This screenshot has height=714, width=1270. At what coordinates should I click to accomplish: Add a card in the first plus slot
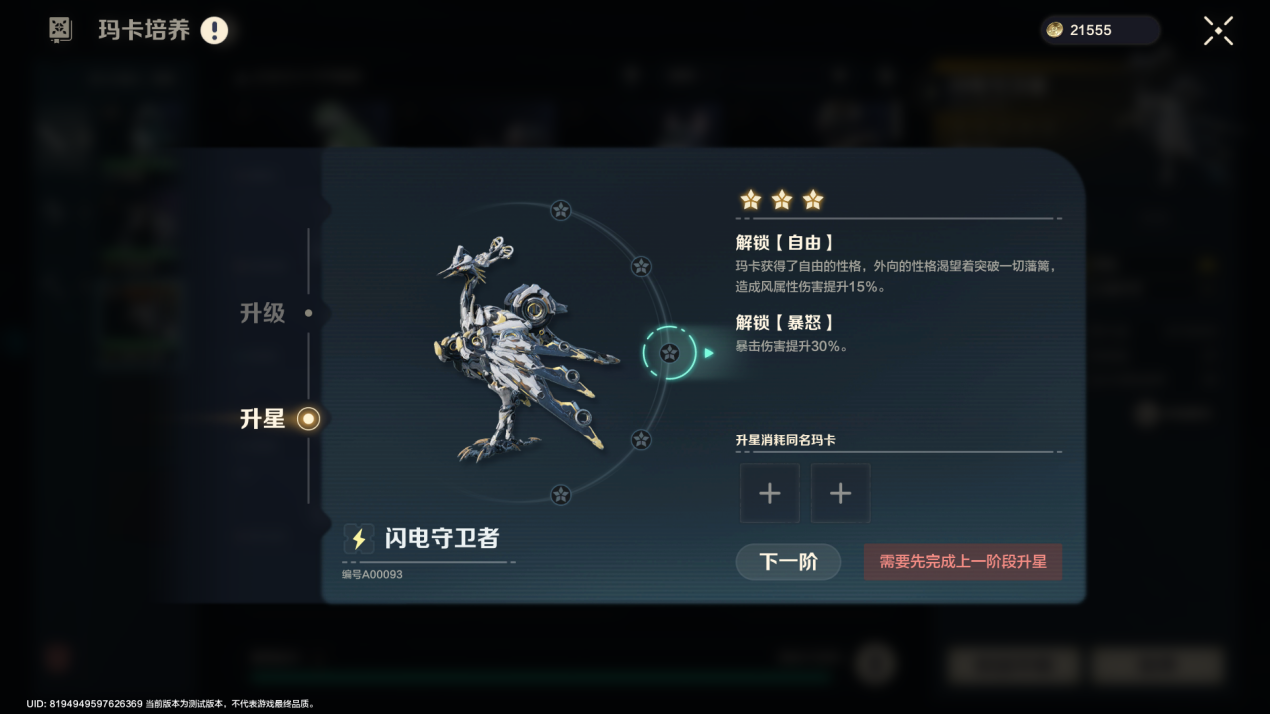tap(769, 493)
